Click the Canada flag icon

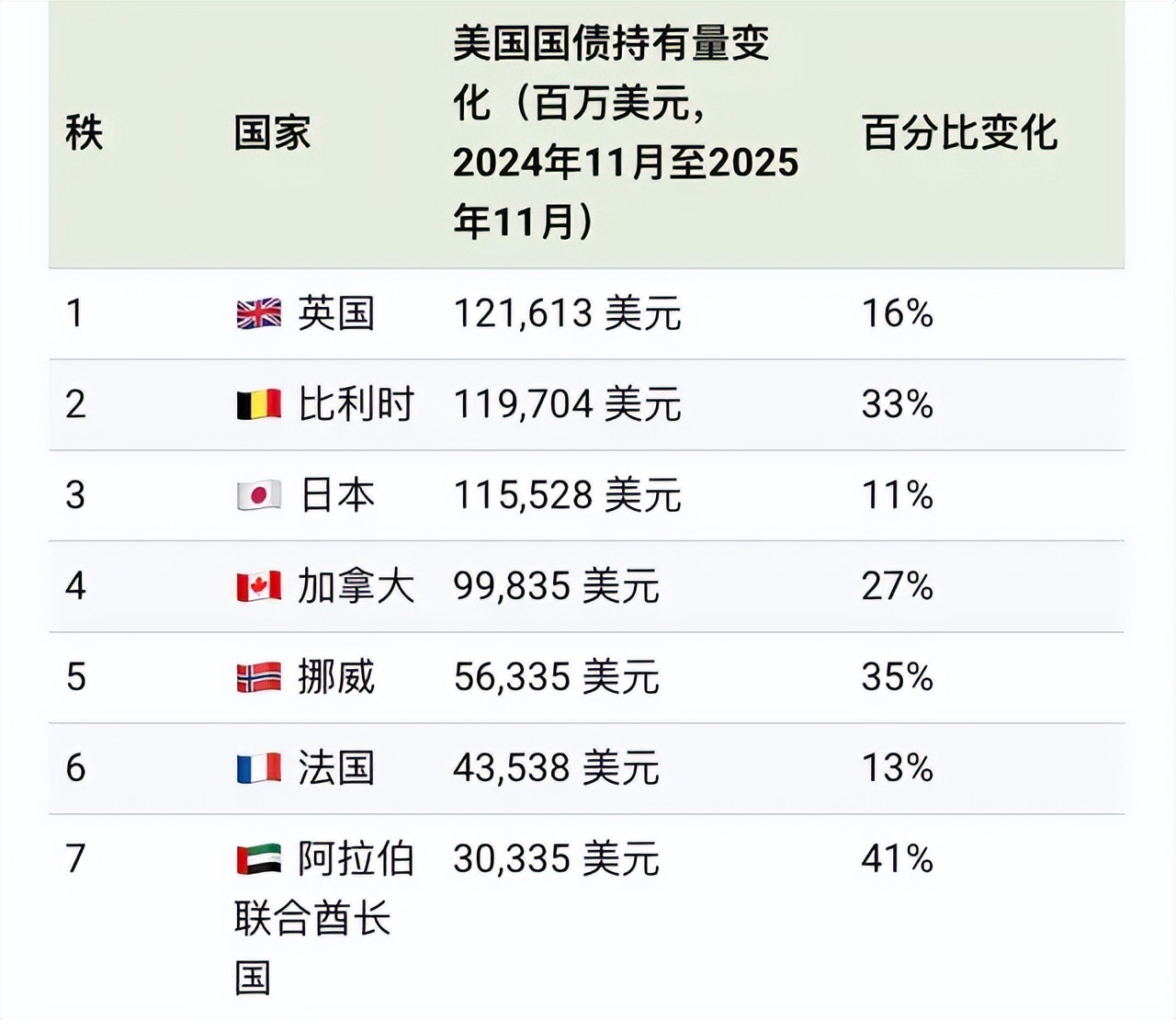click(258, 587)
